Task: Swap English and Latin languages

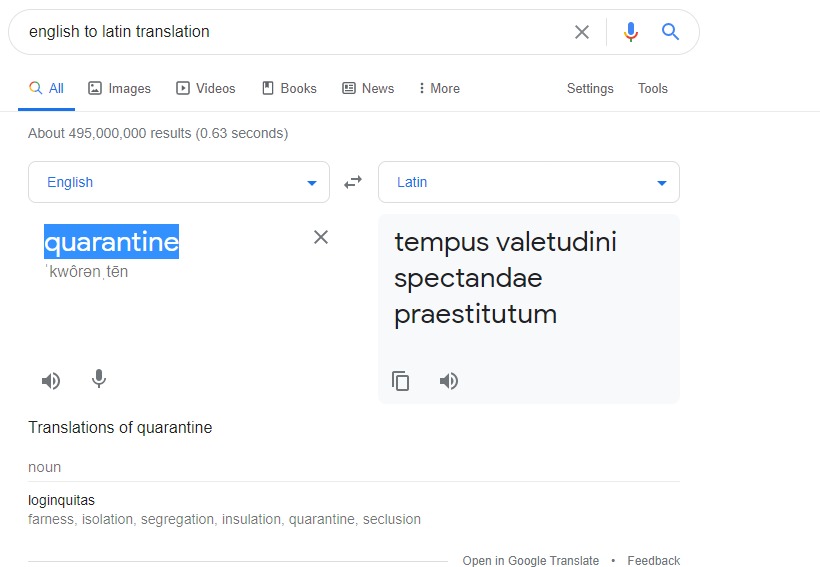Action: tap(353, 182)
